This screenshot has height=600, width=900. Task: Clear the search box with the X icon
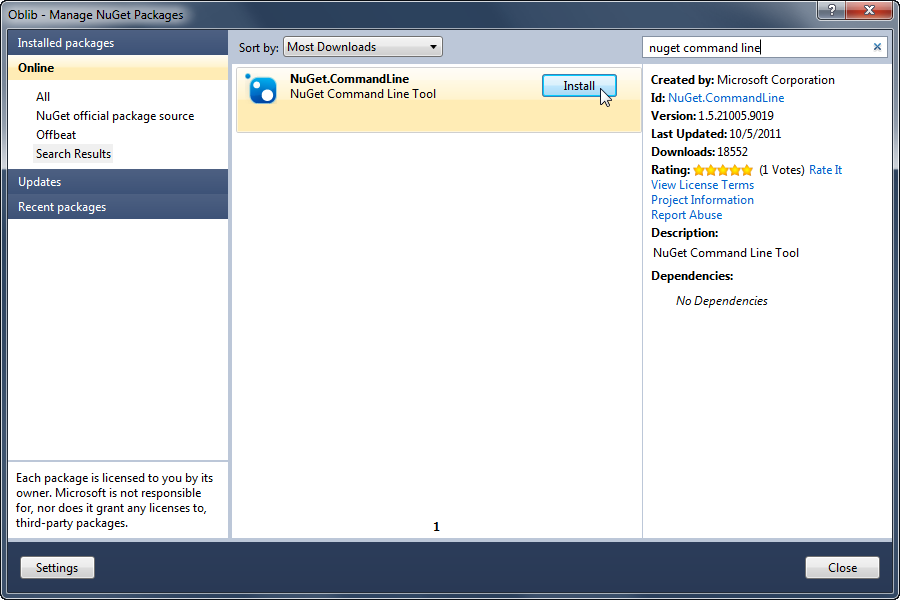tap(877, 47)
